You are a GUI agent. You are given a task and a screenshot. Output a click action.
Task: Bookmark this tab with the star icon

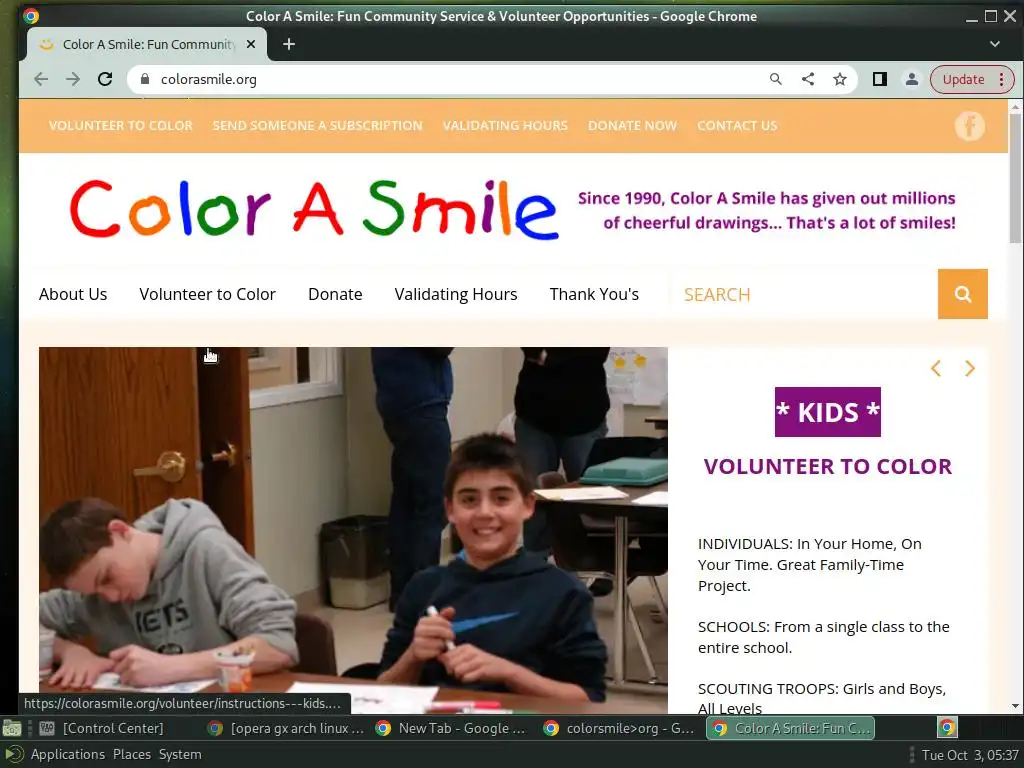pos(840,79)
